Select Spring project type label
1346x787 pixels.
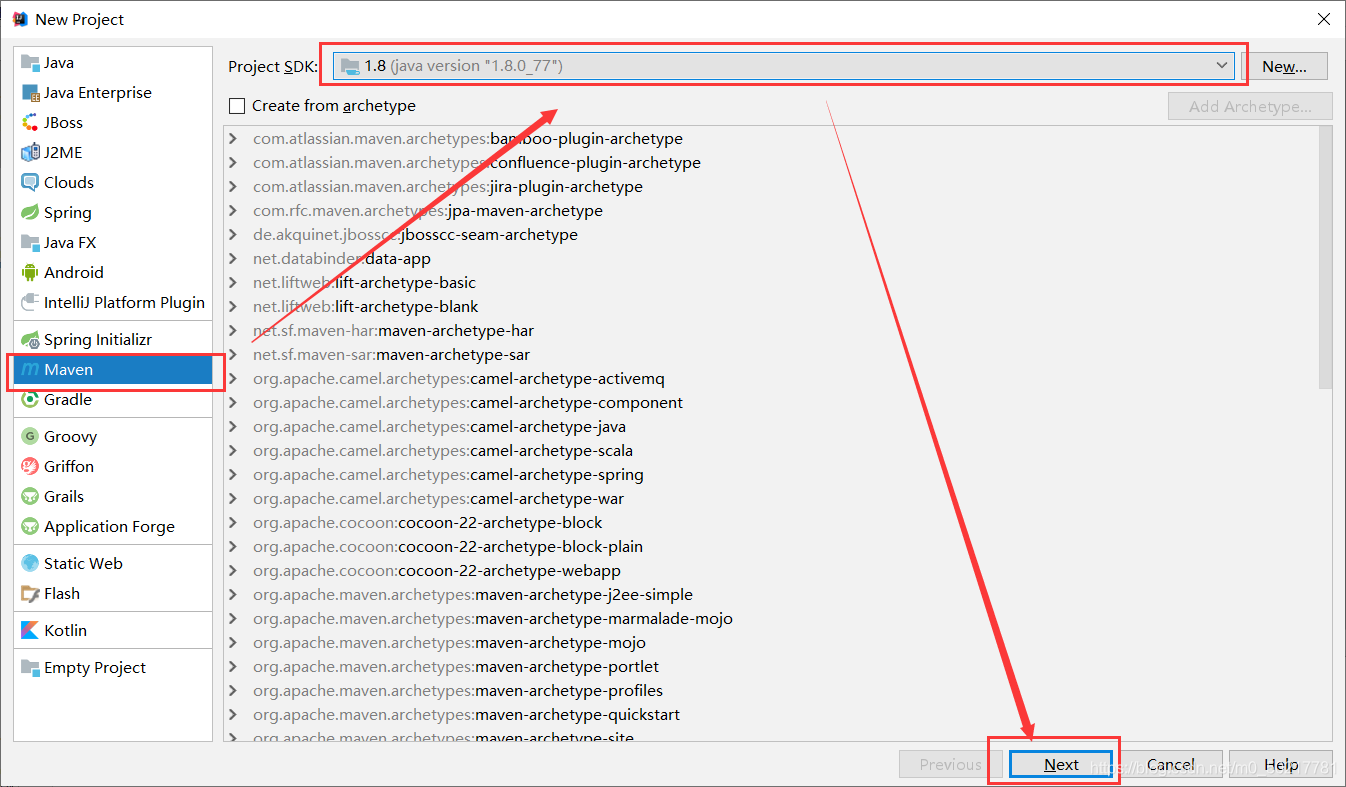click(x=68, y=213)
